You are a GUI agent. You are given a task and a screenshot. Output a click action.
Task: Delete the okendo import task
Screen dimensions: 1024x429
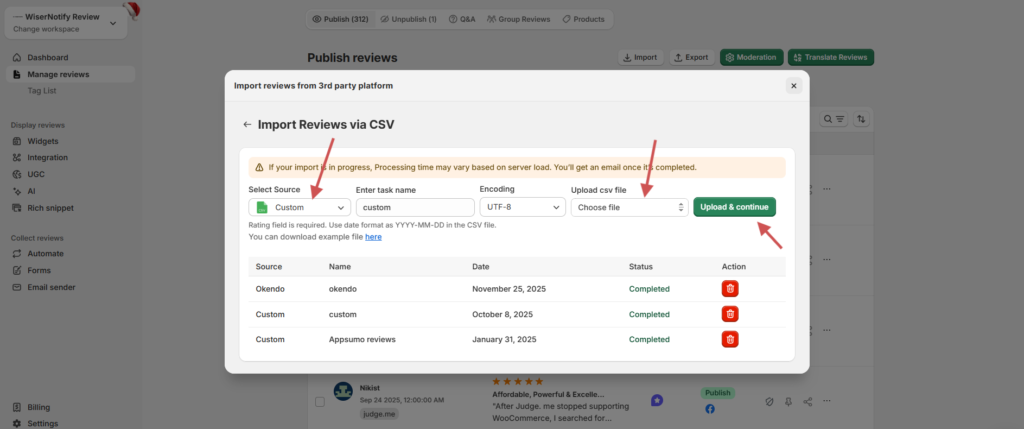point(731,288)
